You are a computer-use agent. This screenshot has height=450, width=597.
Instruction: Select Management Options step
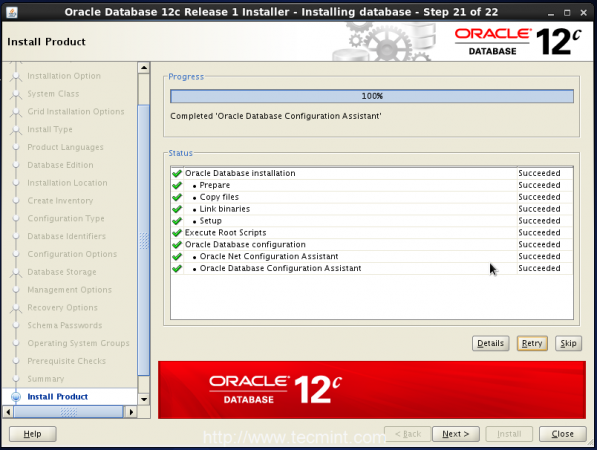pos(70,290)
